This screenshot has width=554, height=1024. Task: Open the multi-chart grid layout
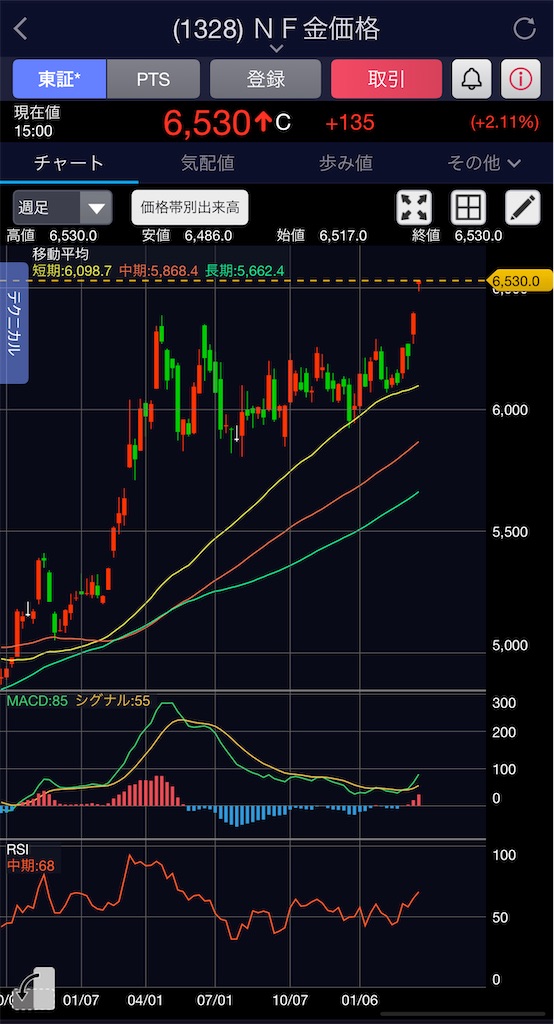coord(468,208)
